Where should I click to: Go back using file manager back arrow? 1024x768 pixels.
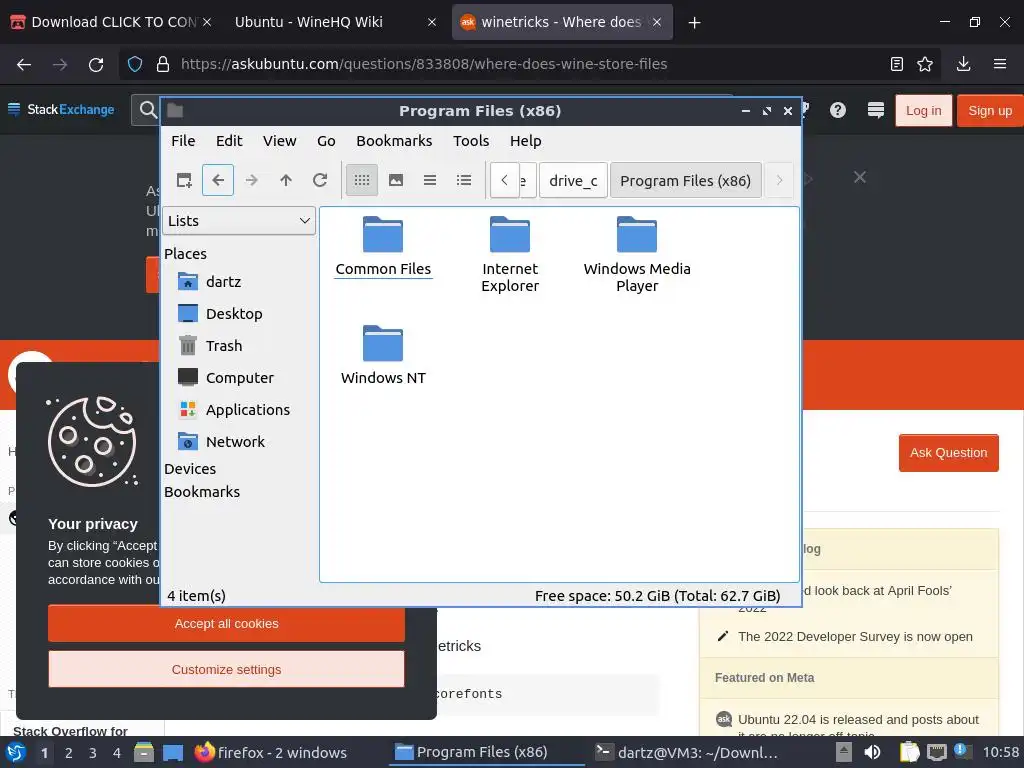pos(218,180)
